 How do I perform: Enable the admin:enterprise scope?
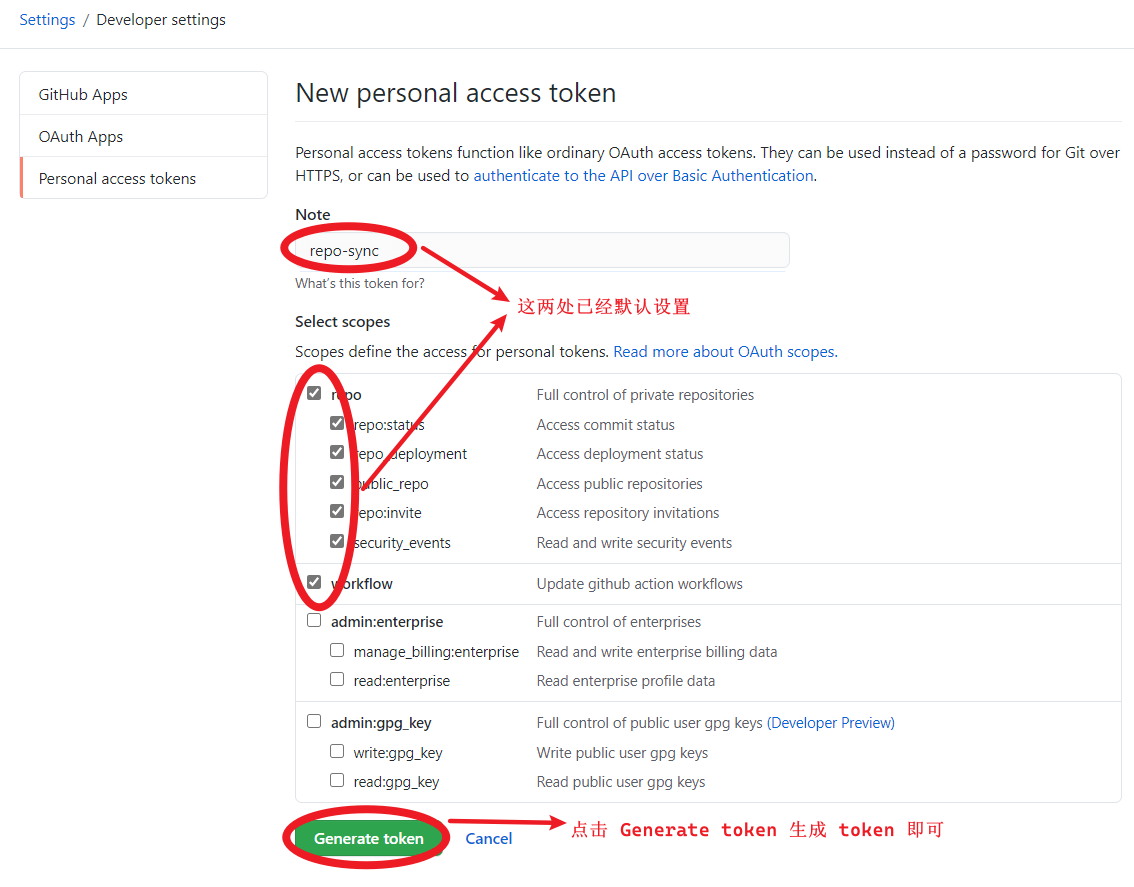tap(314, 621)
